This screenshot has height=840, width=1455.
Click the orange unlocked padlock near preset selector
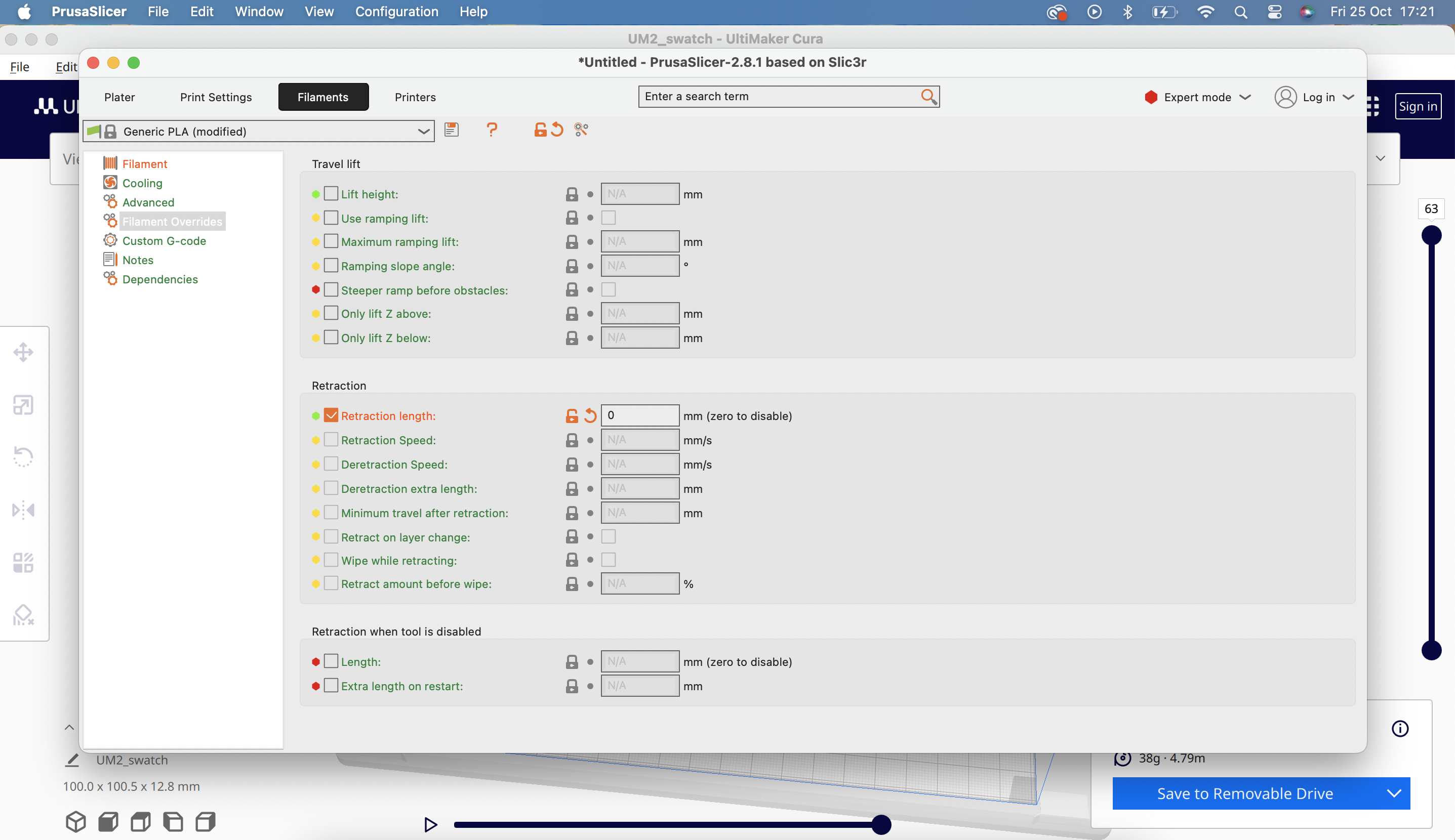click(540, 130)
